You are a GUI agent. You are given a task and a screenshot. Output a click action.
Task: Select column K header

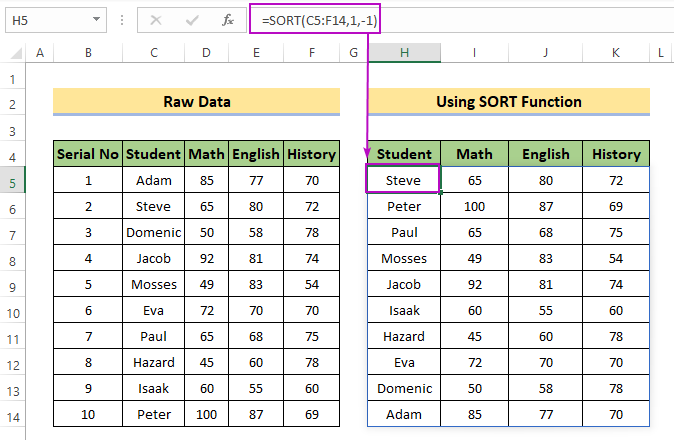point(615,53)
